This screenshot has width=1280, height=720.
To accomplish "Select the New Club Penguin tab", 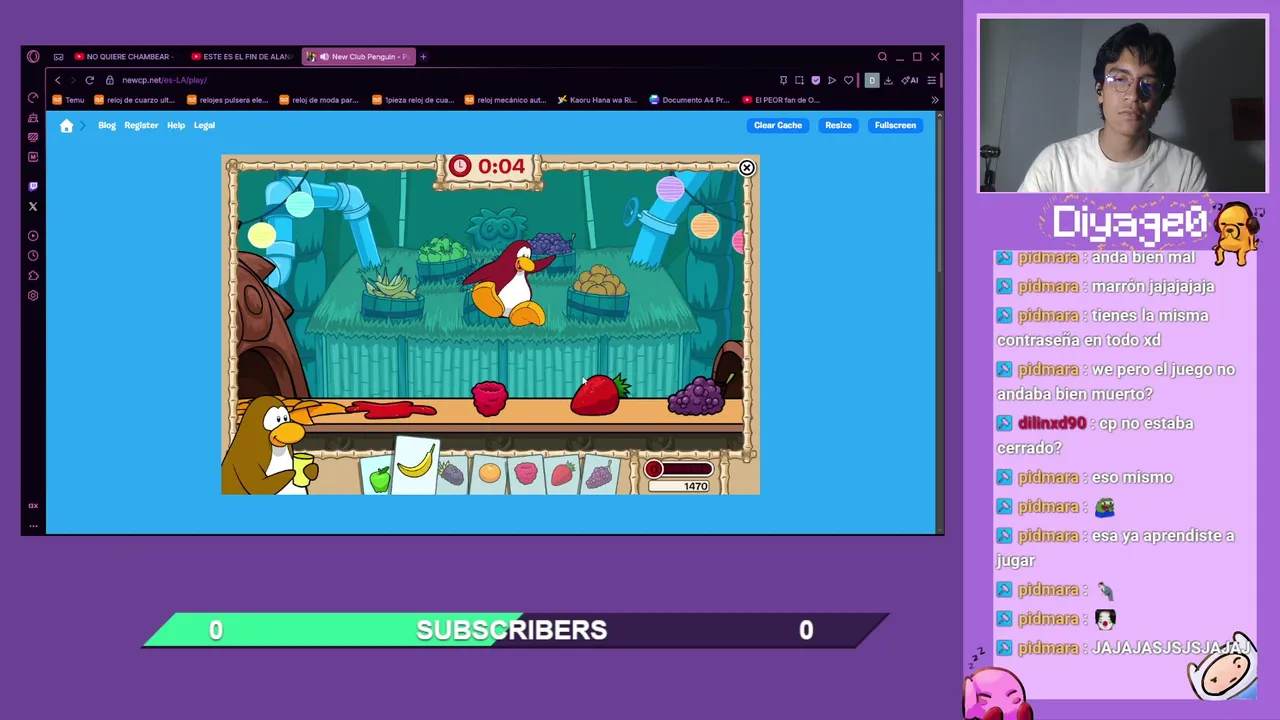I will point(358,57).
